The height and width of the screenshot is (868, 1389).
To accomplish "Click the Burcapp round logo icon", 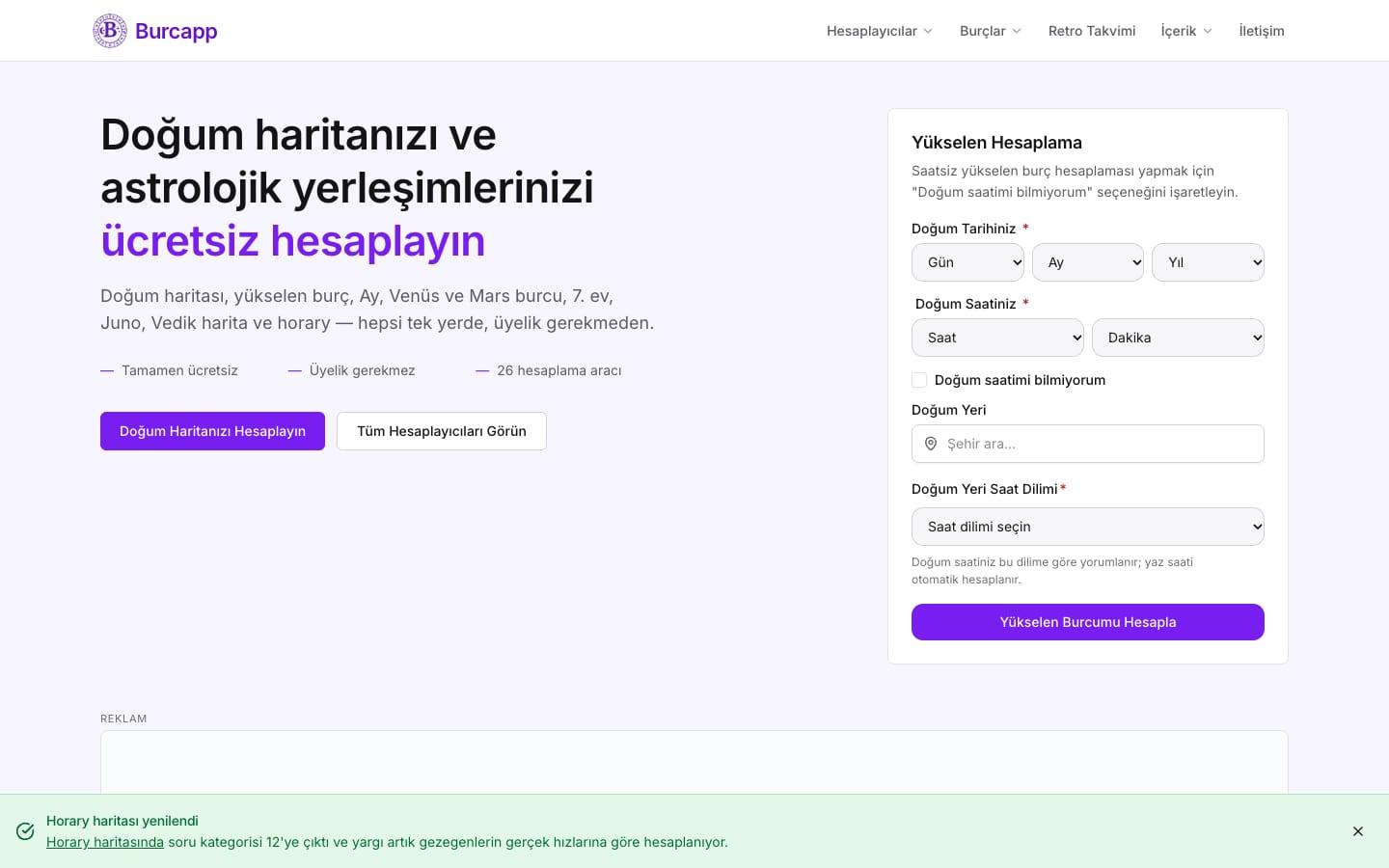I will click(x=110, y=31).
